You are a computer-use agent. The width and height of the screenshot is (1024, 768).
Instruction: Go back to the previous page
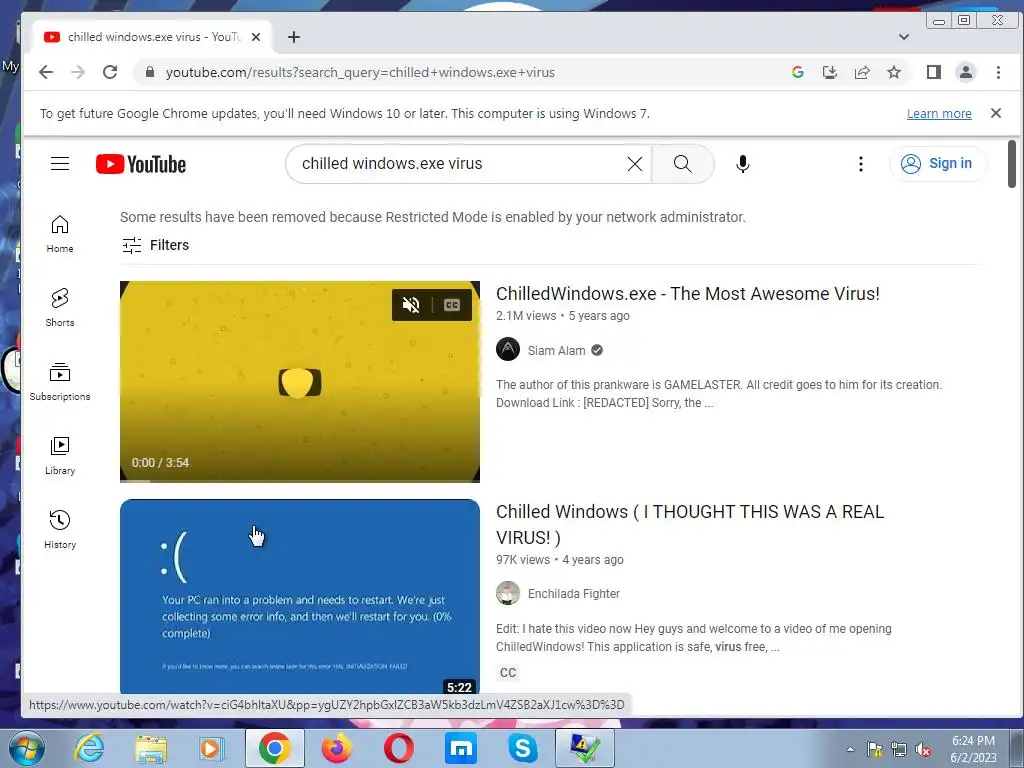(x=46, y=72)
